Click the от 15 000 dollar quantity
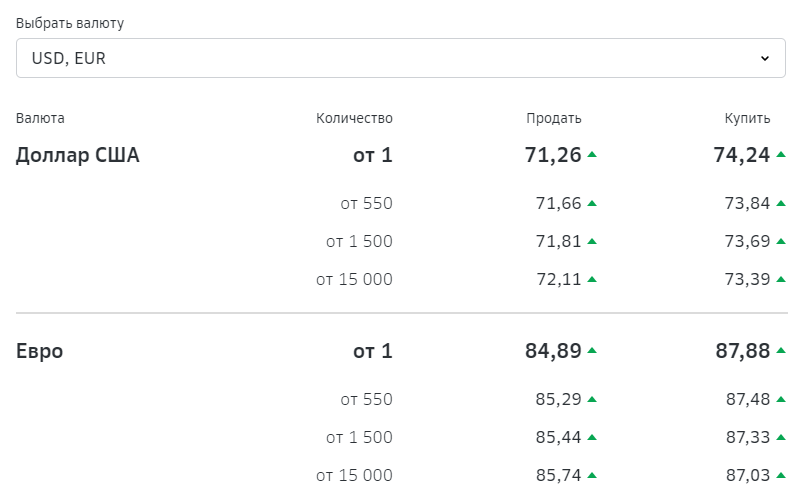 pyautogui.click(x=354, y=279)
